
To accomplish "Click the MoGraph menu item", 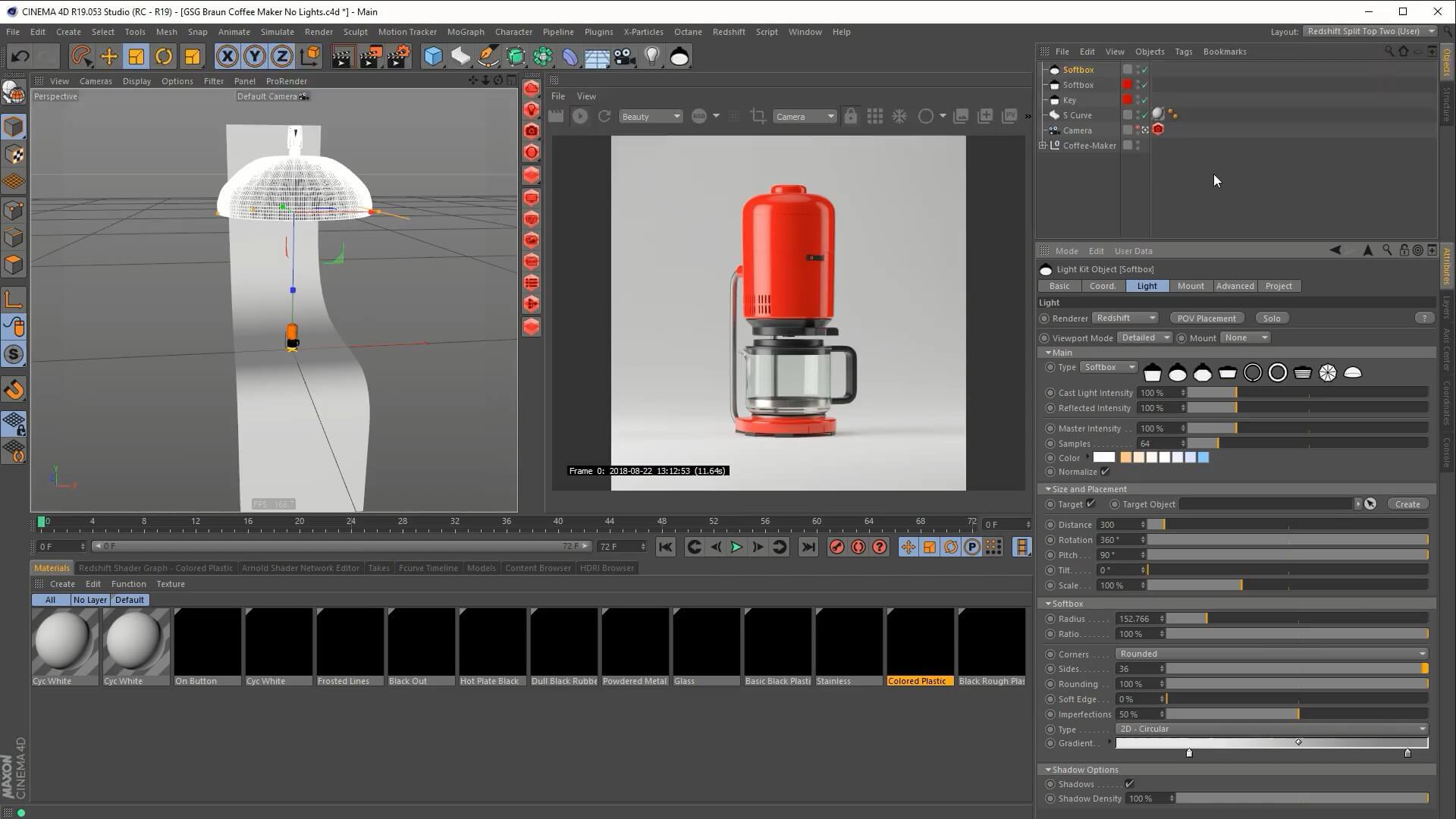I will [466, 31].
